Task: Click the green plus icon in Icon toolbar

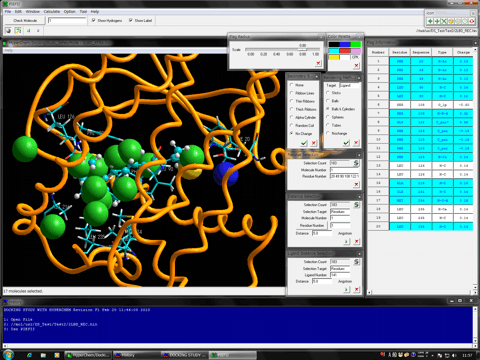Action: [430, 21]
